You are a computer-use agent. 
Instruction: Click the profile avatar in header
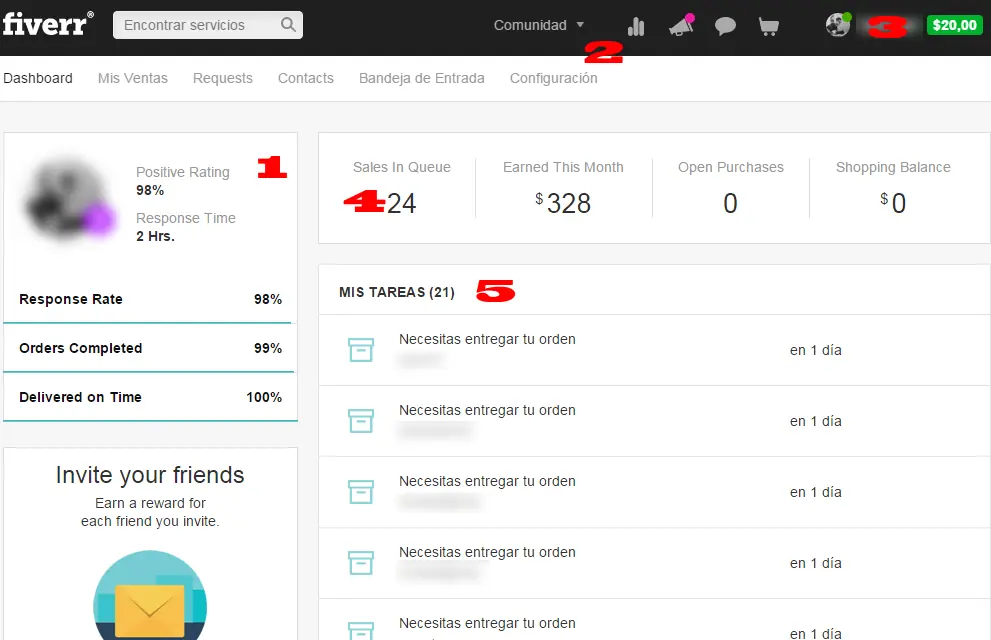[838, 25]
